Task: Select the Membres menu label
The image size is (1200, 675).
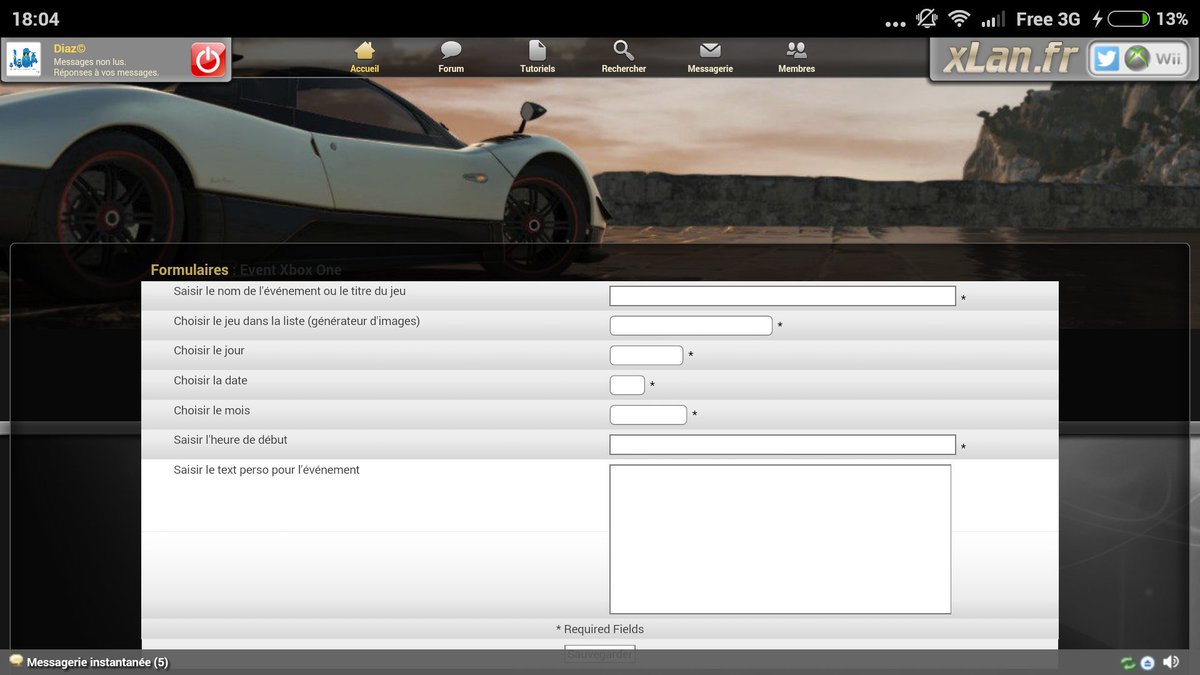Action: 797,69
